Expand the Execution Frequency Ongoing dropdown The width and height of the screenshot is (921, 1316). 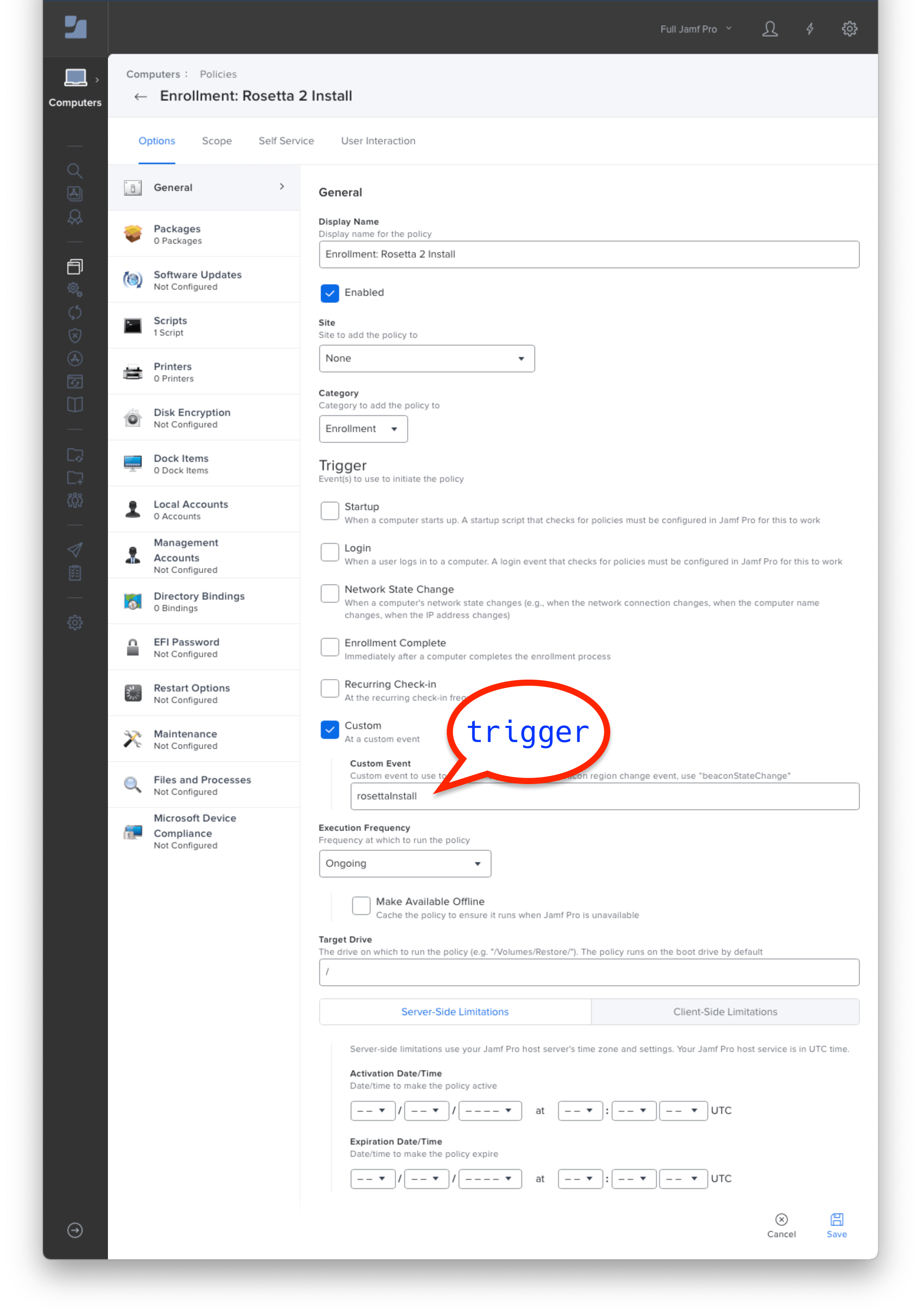click(x=405, y=864)
